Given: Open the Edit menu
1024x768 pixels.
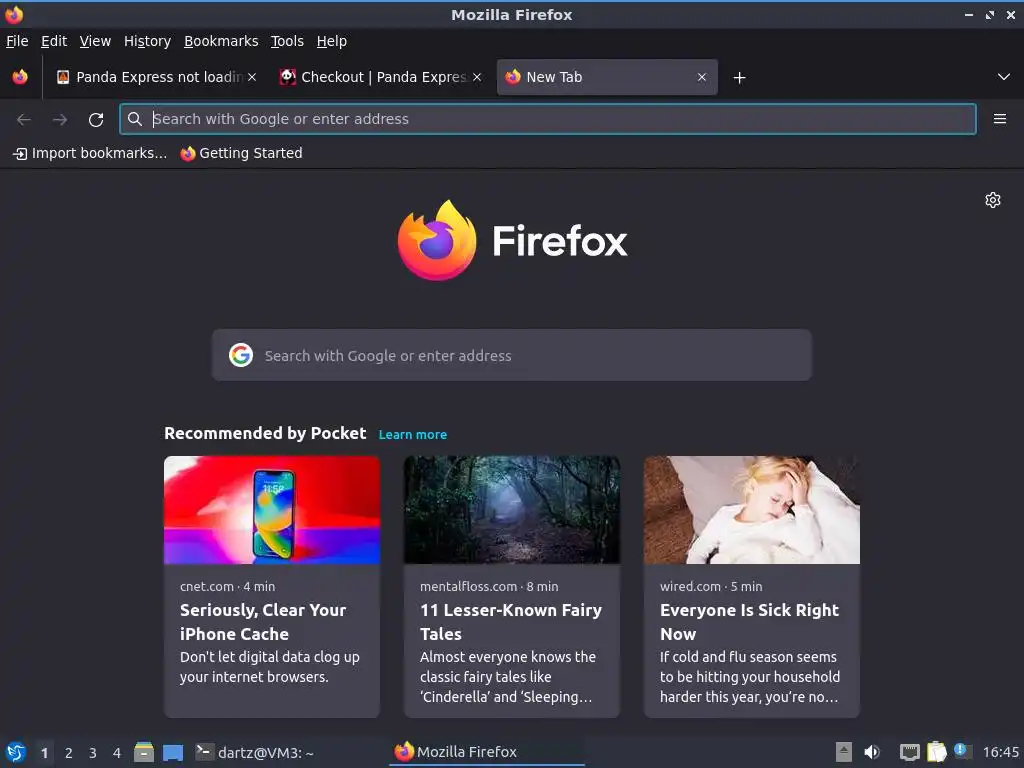Looking at the screenshot, I should pos(54,41).
